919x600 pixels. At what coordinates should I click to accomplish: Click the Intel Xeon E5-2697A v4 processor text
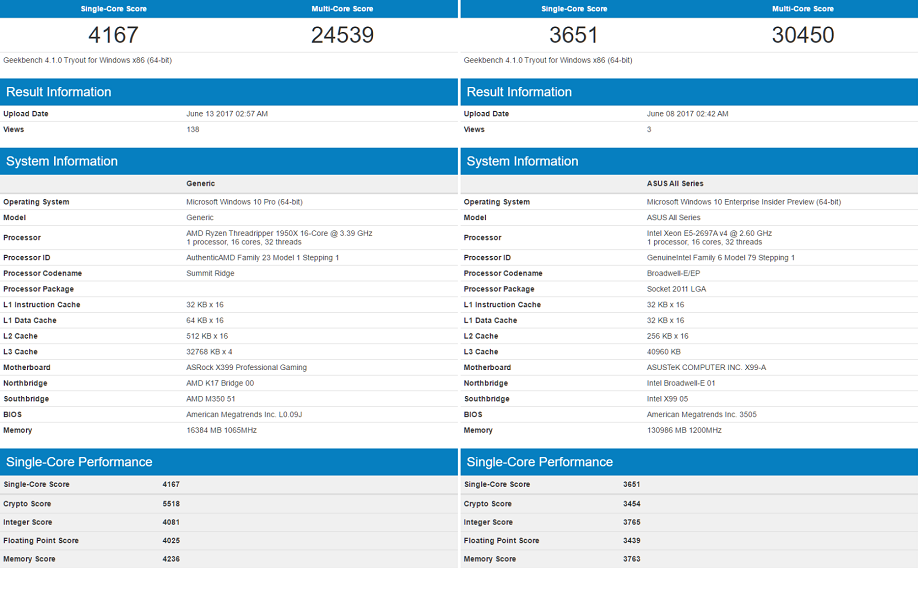coord(709,233)
